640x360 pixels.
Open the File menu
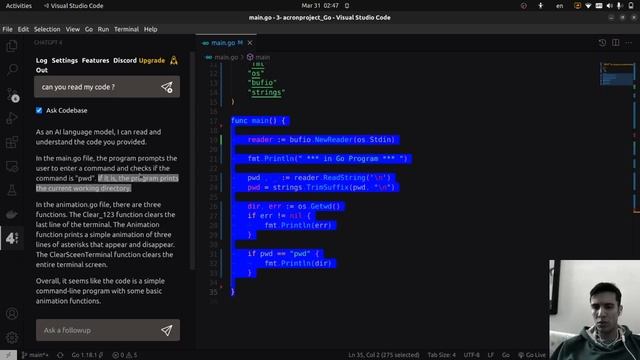click(7, 29)
